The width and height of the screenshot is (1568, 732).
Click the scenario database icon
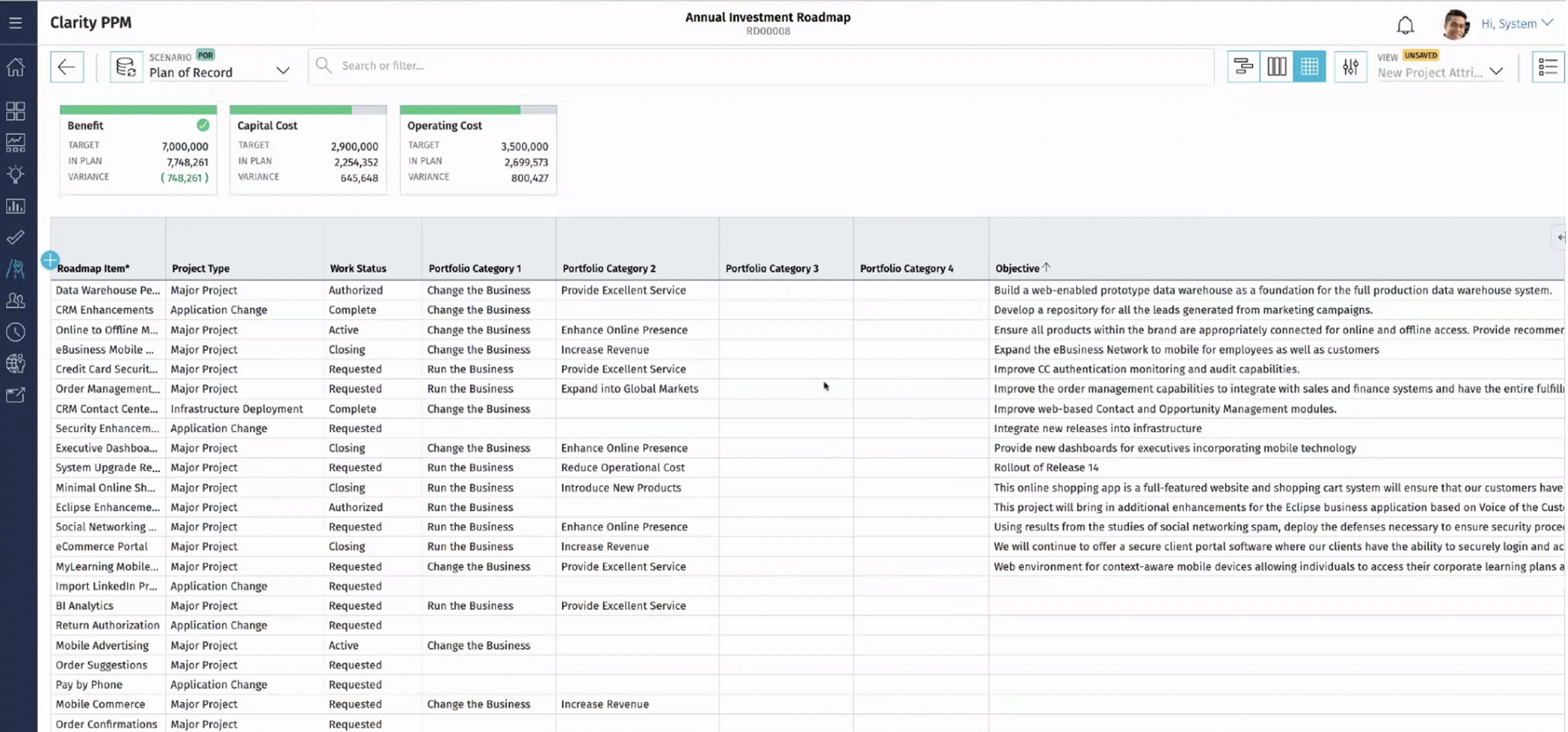point(126,66)
